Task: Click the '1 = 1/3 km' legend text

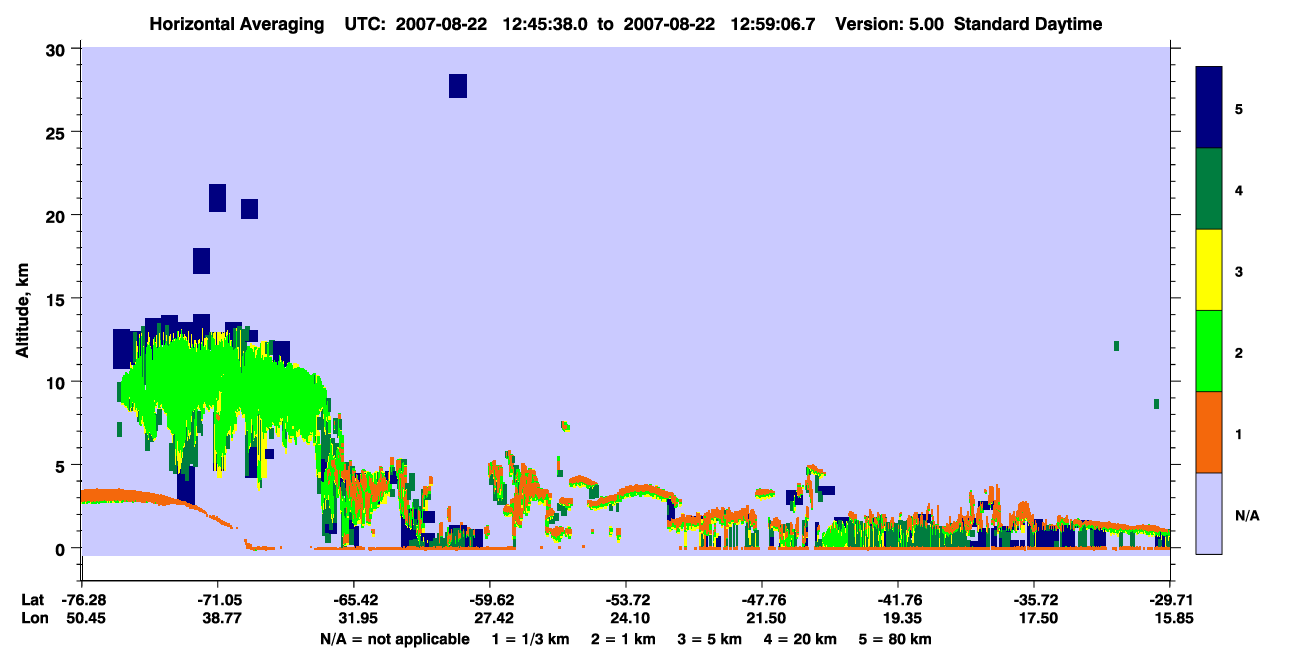Action: point(530,639)
